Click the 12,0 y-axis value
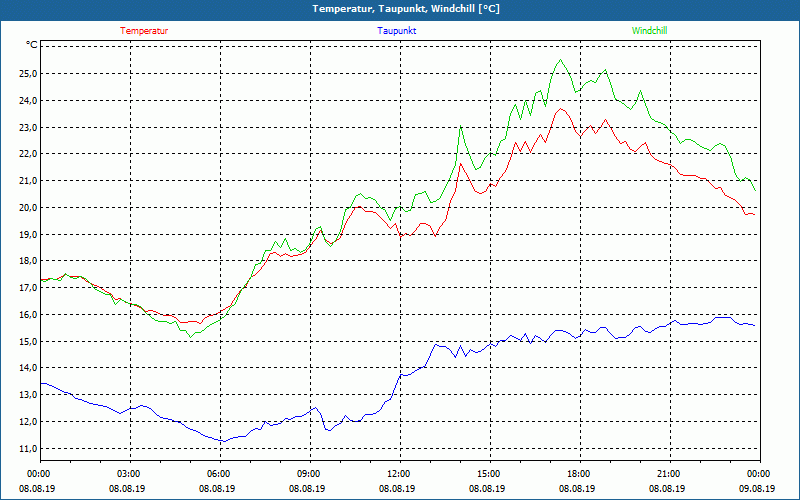 pyautogui.click(x=28, y=421)
